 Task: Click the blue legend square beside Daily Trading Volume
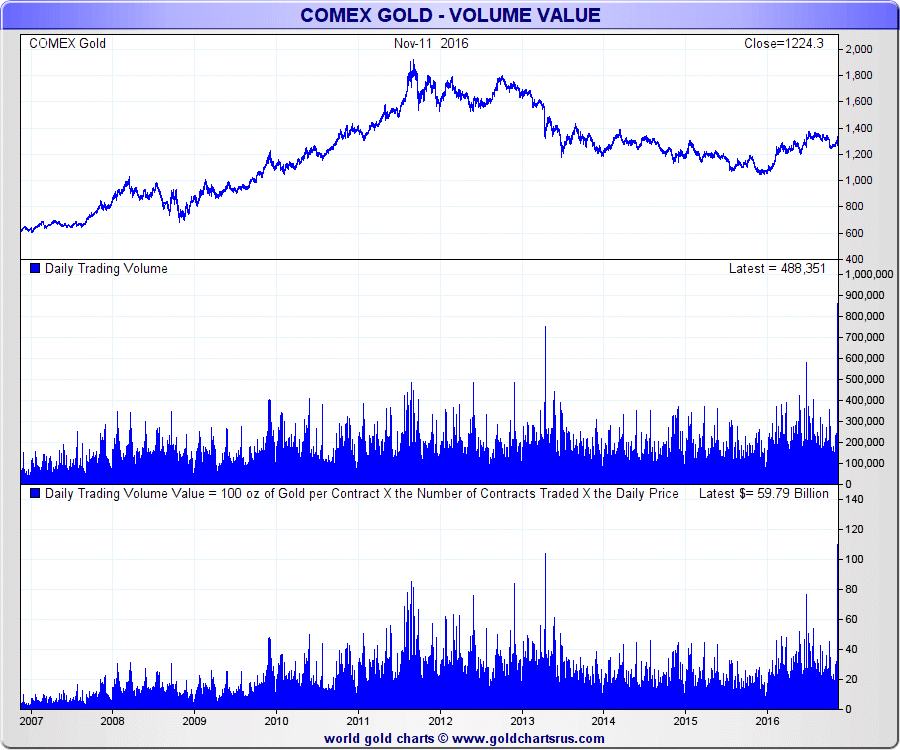coord(35,268)
